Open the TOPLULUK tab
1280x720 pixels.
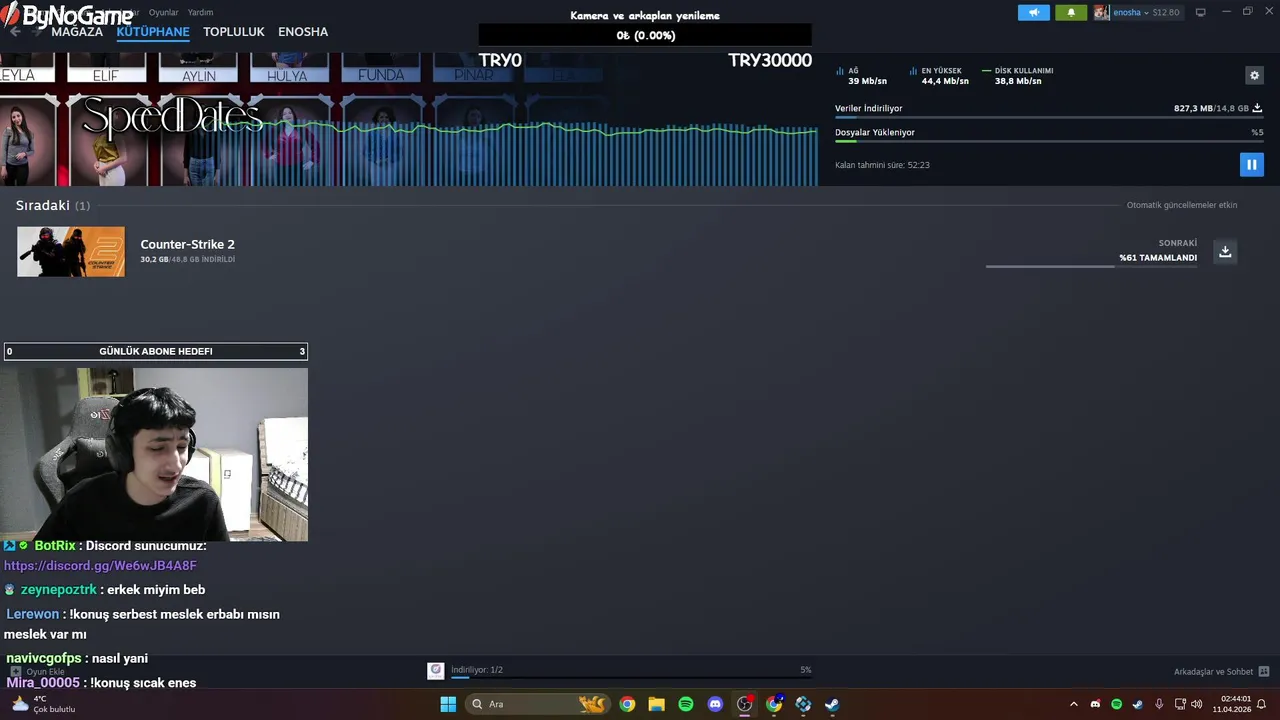pyautogui.click(x=234, y=32)
